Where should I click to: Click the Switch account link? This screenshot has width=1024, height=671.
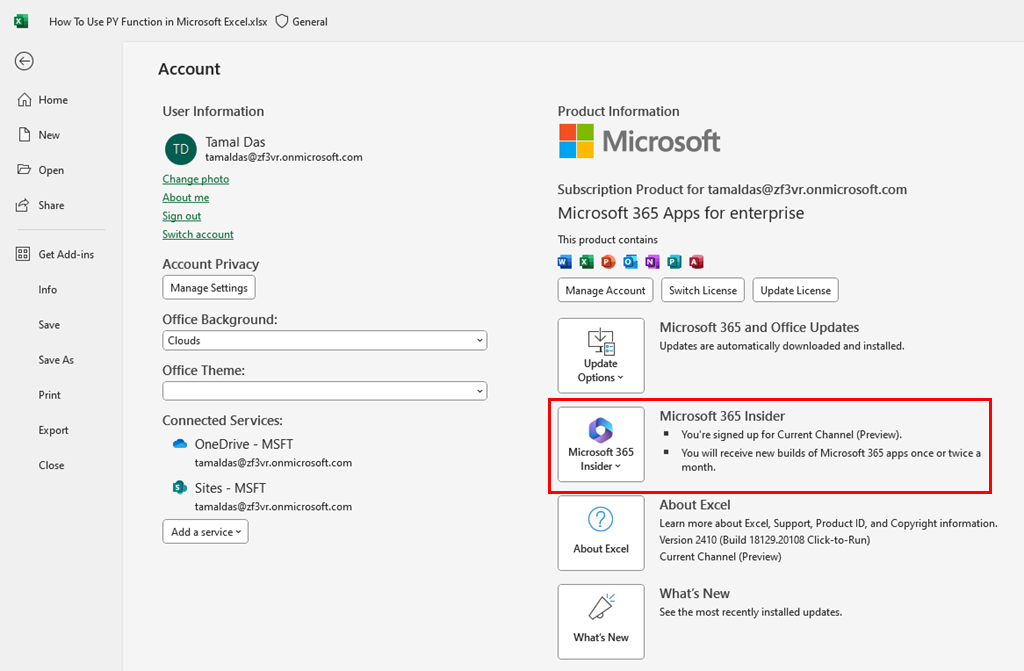click(198, 234)
